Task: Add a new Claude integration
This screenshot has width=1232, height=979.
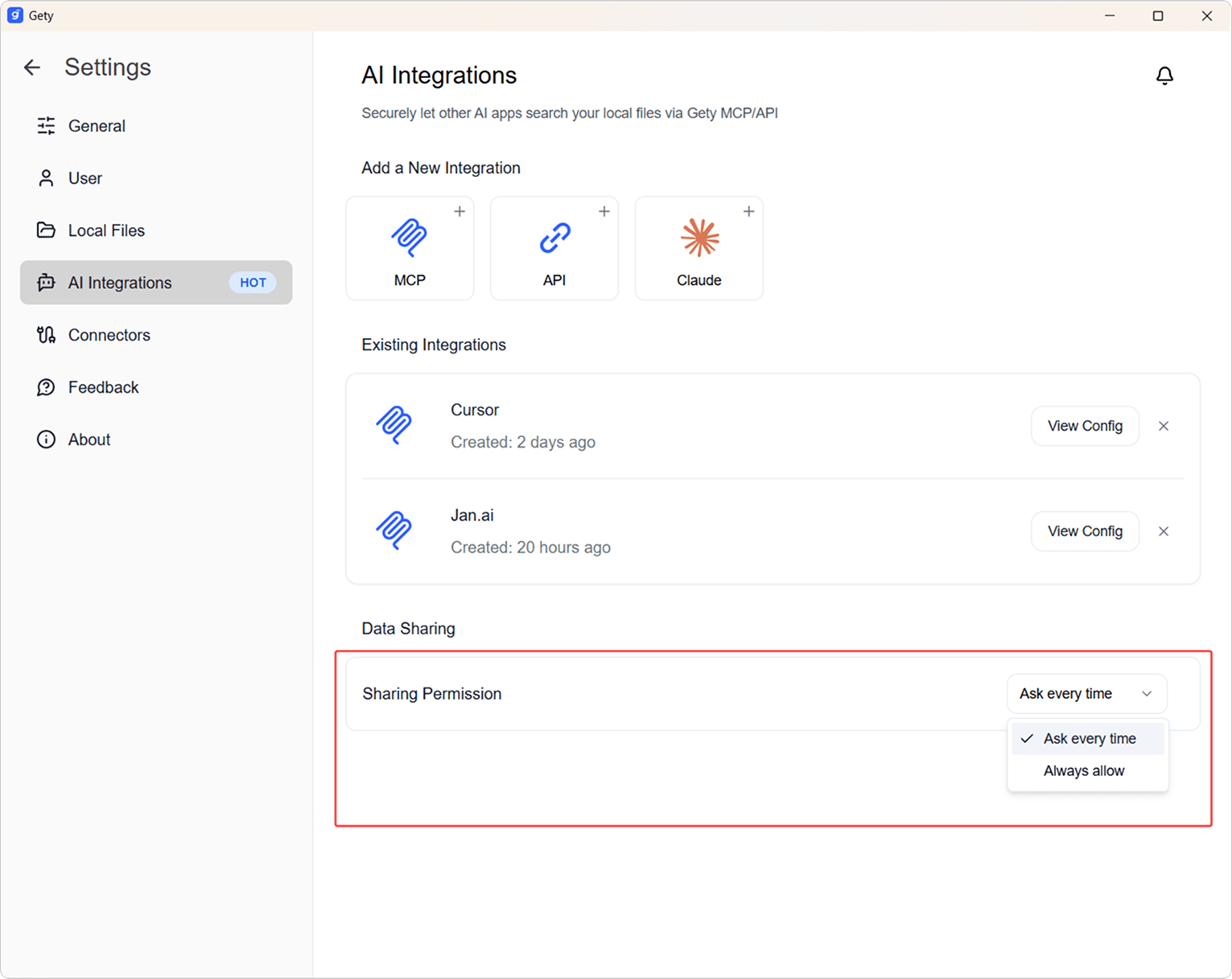Action: (x=698, y=248)
